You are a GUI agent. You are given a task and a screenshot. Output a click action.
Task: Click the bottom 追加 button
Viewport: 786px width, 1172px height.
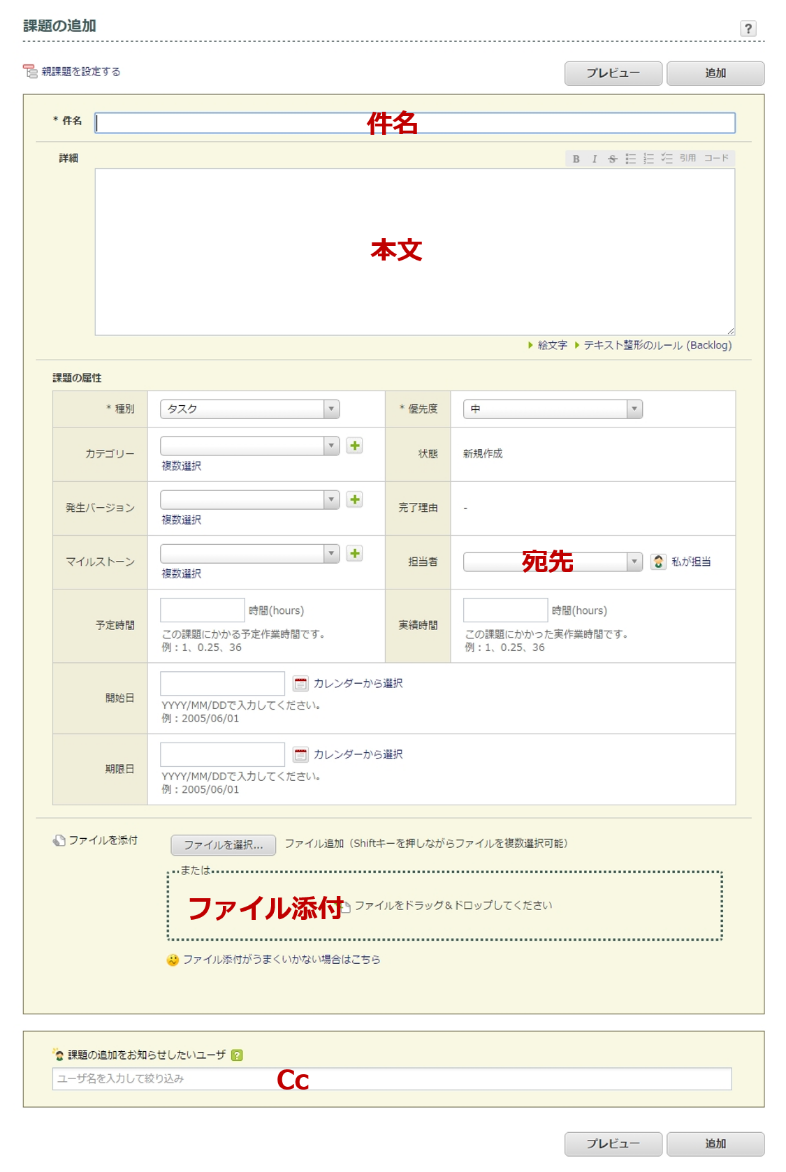[715, 1144]
